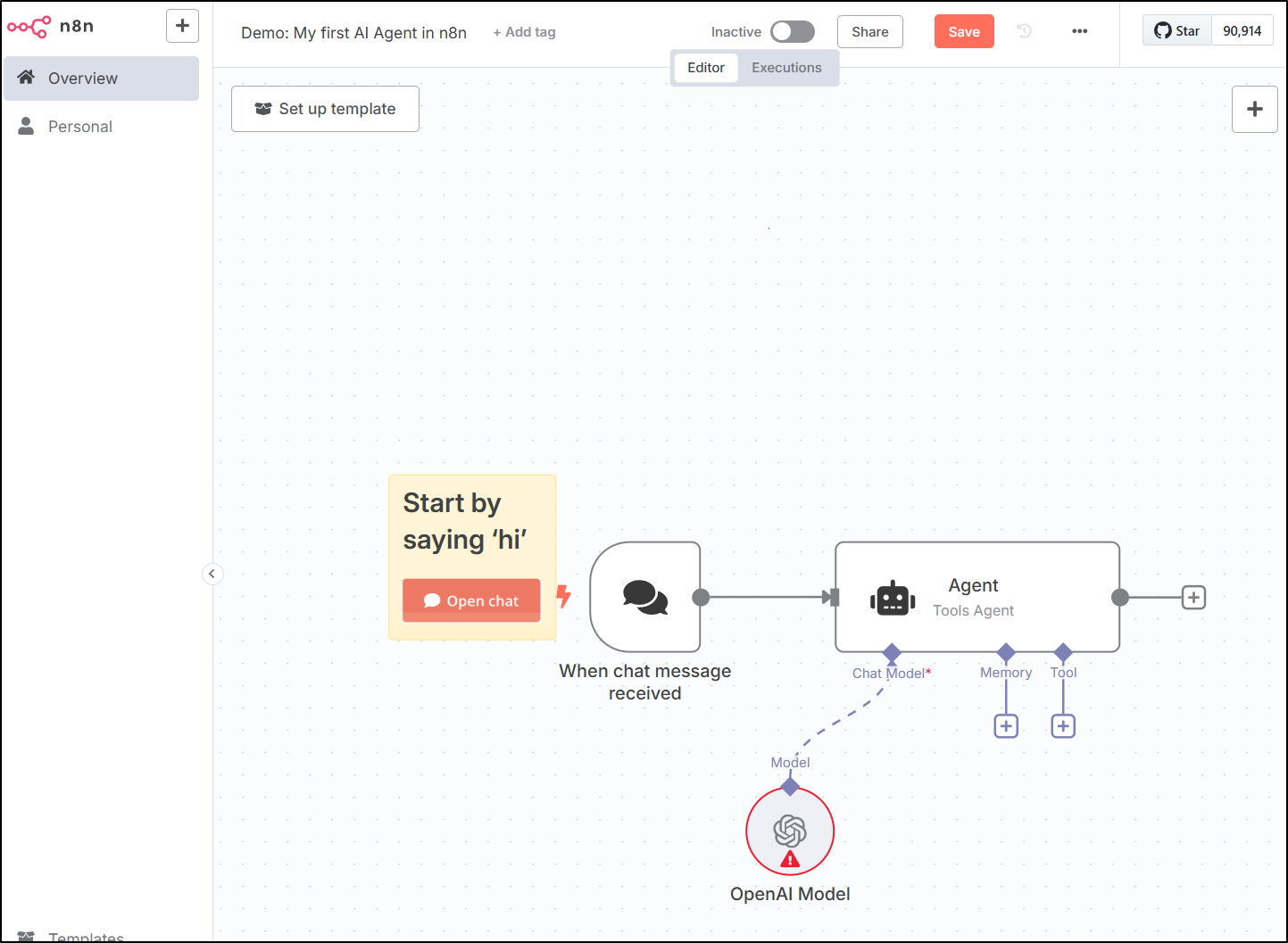Click the Overview home icon
1288x943 pixels.
point(26,78)
